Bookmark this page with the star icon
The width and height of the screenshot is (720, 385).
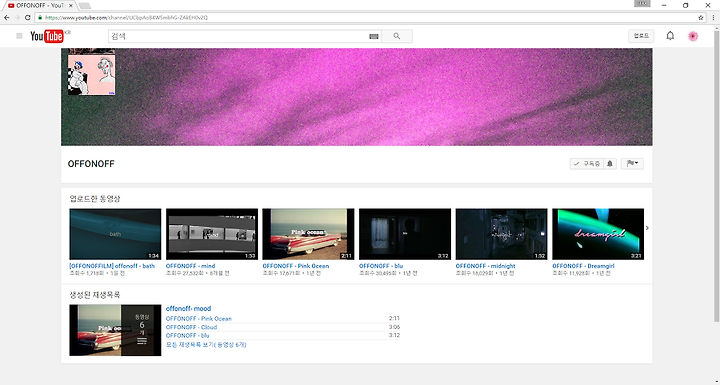tap(701, 17)
